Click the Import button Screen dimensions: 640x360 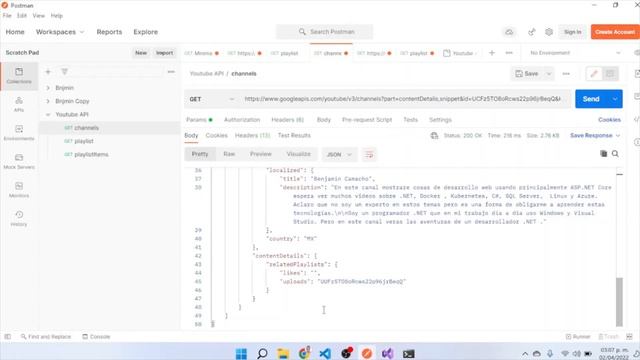(164, 53)
